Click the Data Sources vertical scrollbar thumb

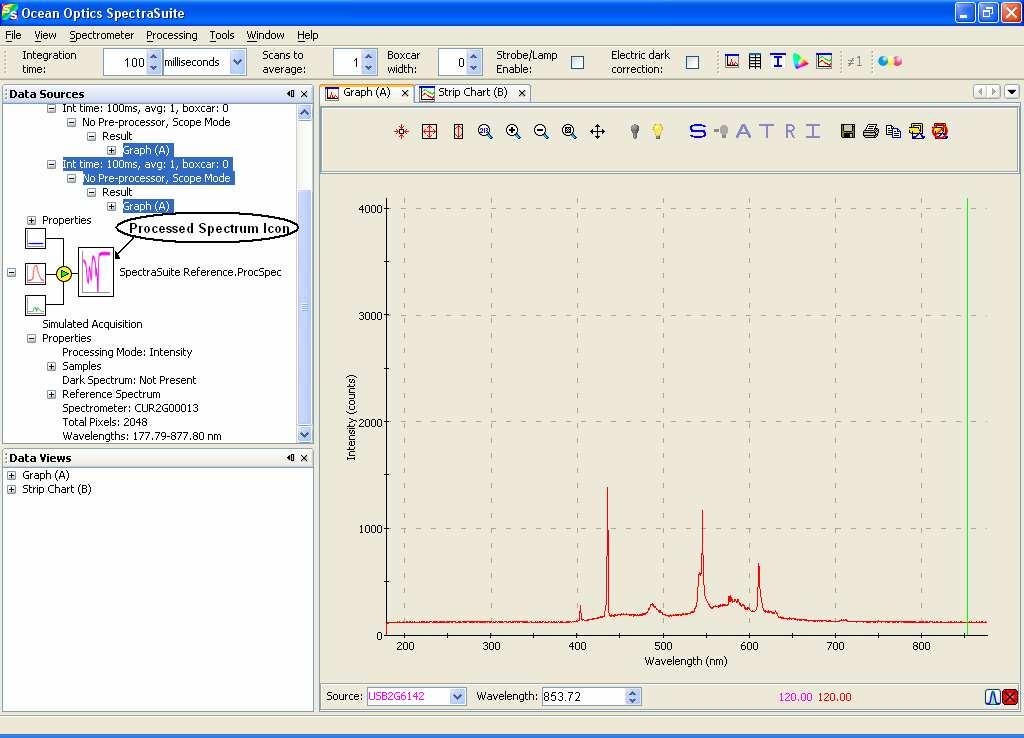(304, 307)
